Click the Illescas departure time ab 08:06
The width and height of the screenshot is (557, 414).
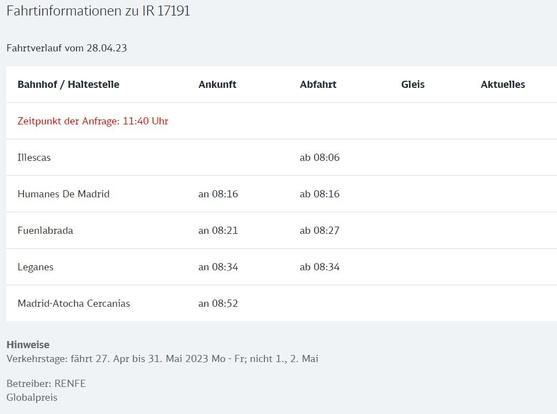coord(319,157)
